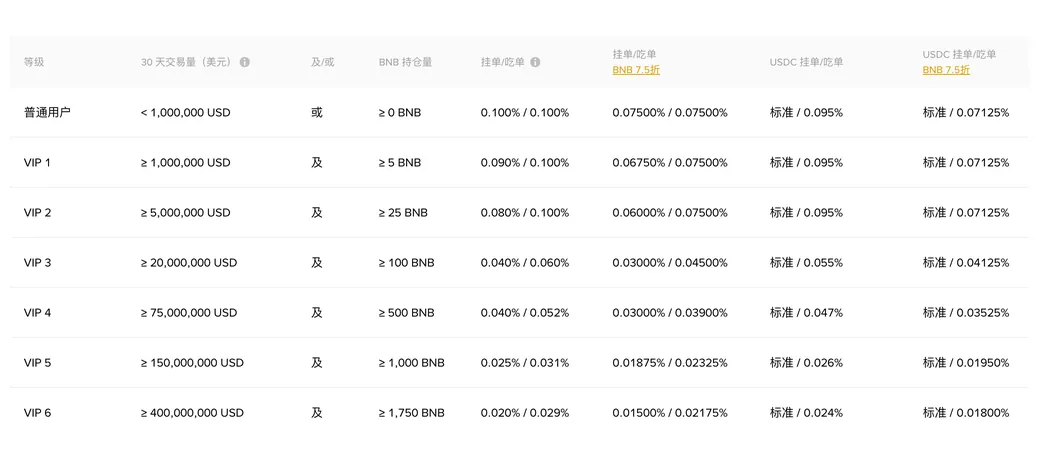
Task: Click the 及 cell in the VIP 6 row
Action: (x=316, y=413)
